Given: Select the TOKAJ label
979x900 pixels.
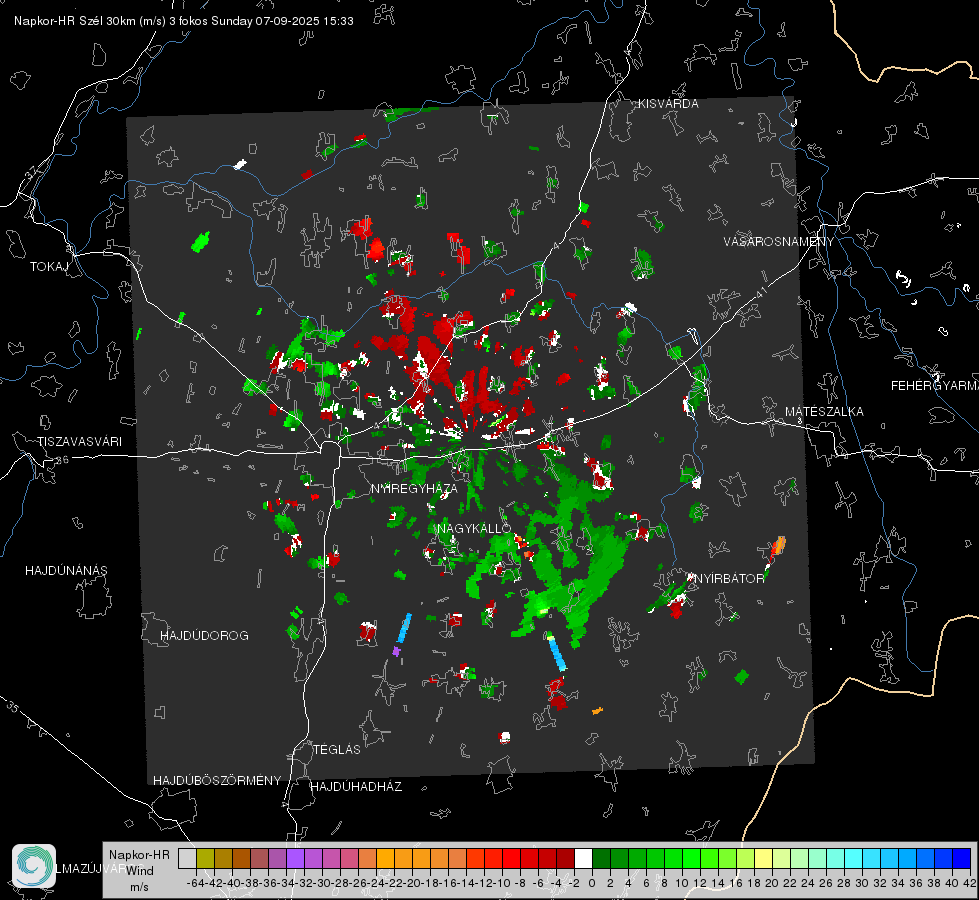Looking at the screenshot, I should click(x=49, y=267).
